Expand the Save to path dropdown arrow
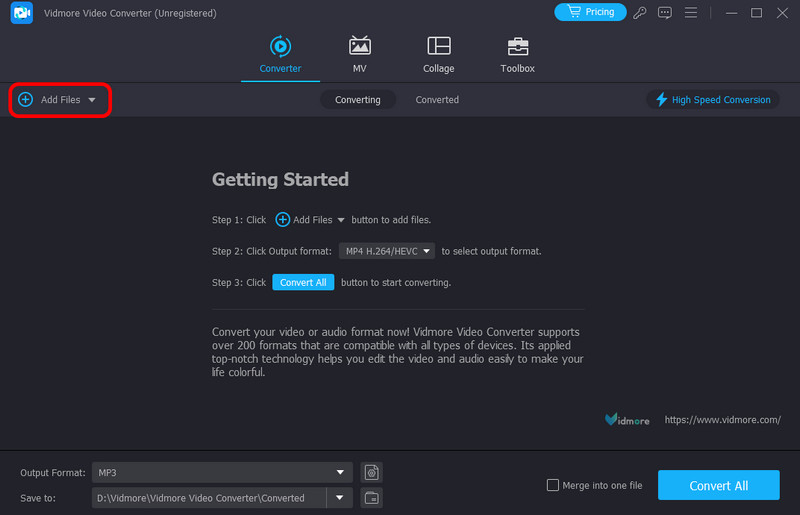 point(340,497)
